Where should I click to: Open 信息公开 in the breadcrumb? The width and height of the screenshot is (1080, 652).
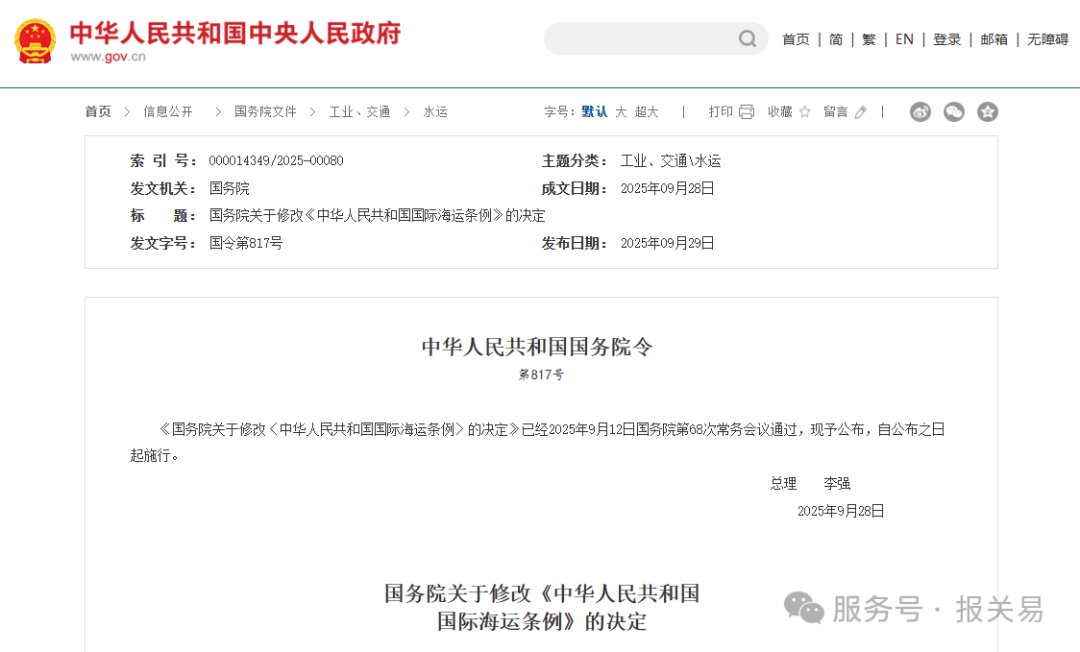(168, 112)
